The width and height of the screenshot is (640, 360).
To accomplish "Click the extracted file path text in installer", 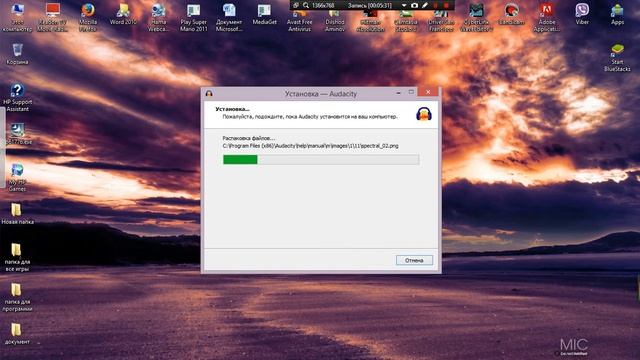I will [x=310, y=146].
